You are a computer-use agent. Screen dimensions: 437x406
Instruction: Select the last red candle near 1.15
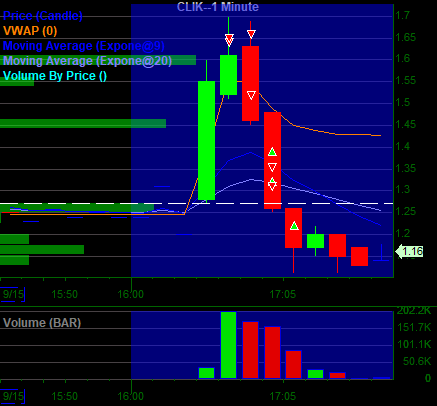point(359,256)
